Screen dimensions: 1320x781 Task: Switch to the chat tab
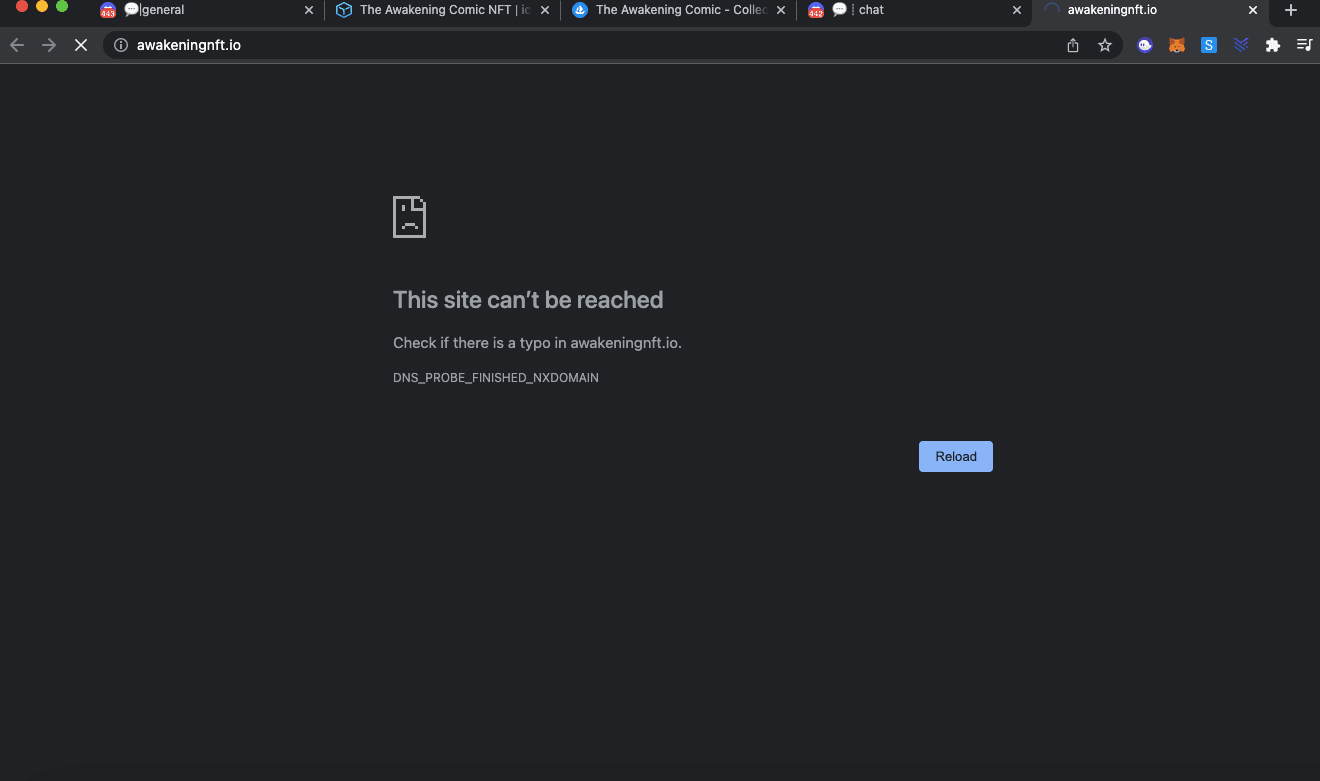(x=910, y=10)
